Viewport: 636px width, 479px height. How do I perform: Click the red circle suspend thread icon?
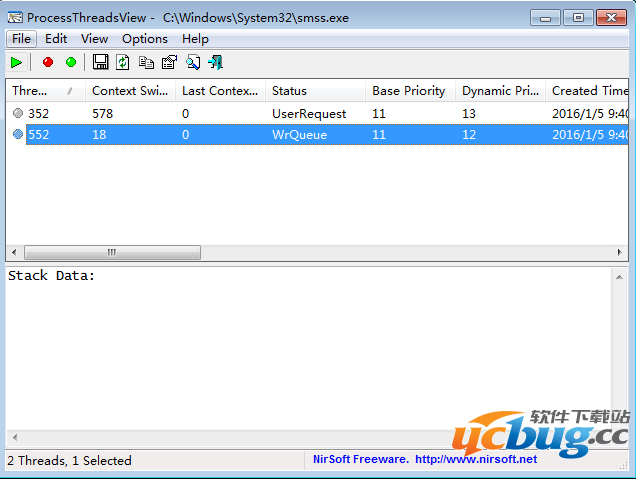(x=47, y=62)
